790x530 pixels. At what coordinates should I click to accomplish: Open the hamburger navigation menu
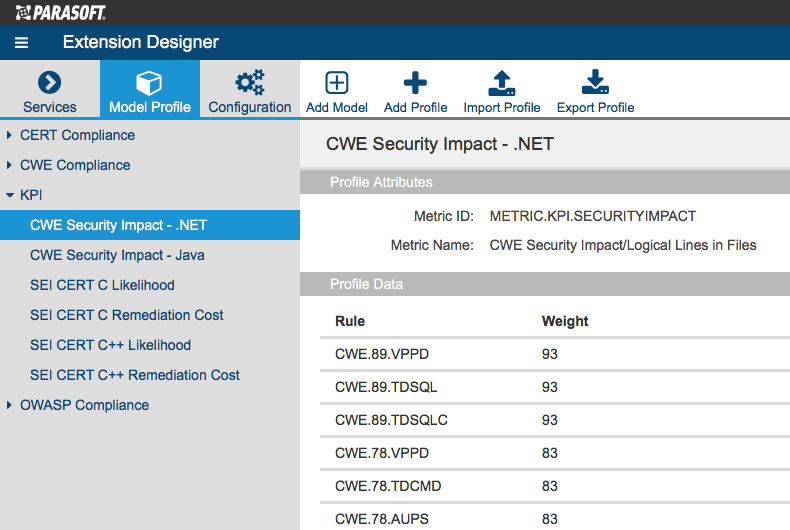(21, 43)
